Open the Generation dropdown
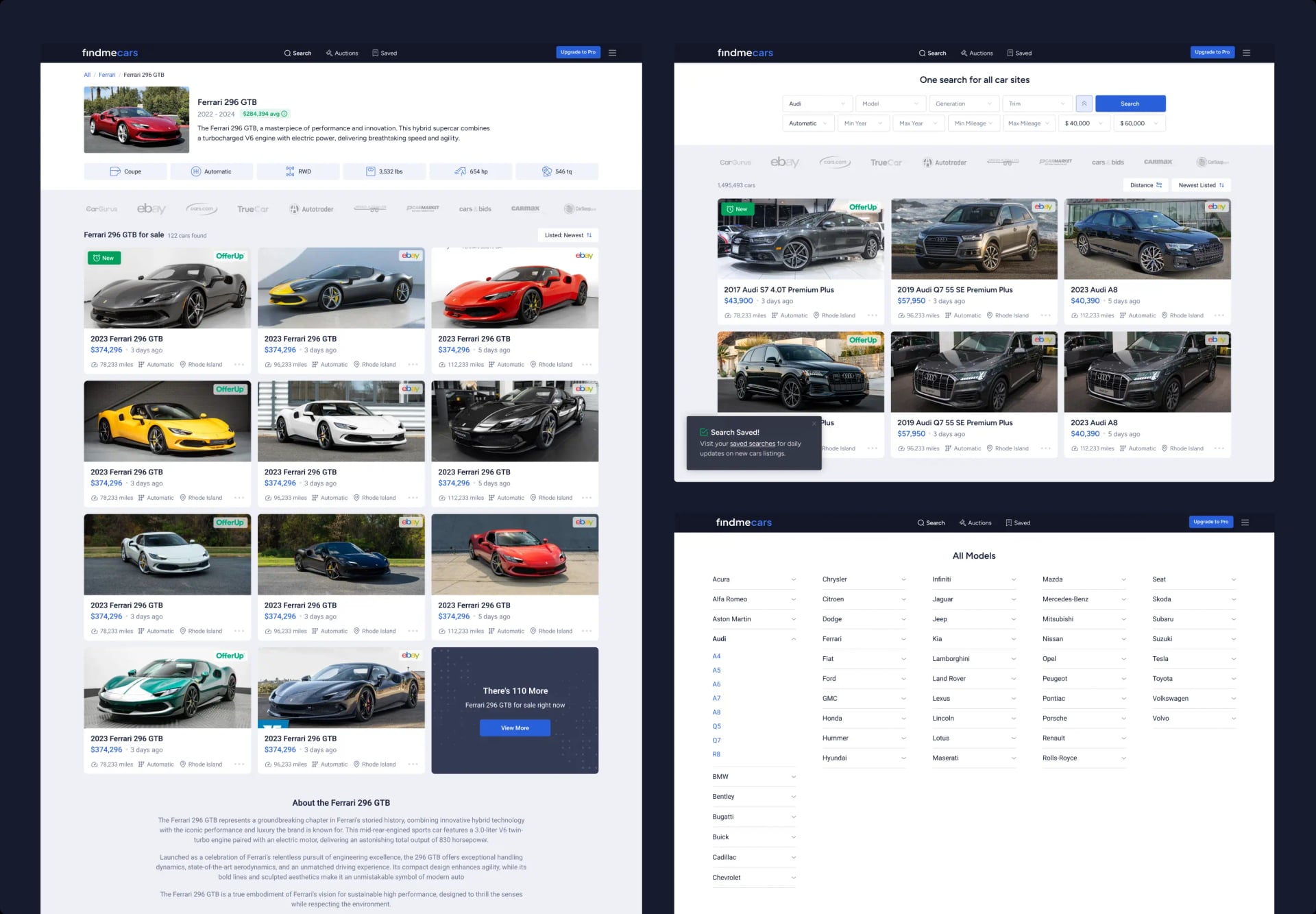This screenshot has width=1316, height=914. click(x=963, y=104)
